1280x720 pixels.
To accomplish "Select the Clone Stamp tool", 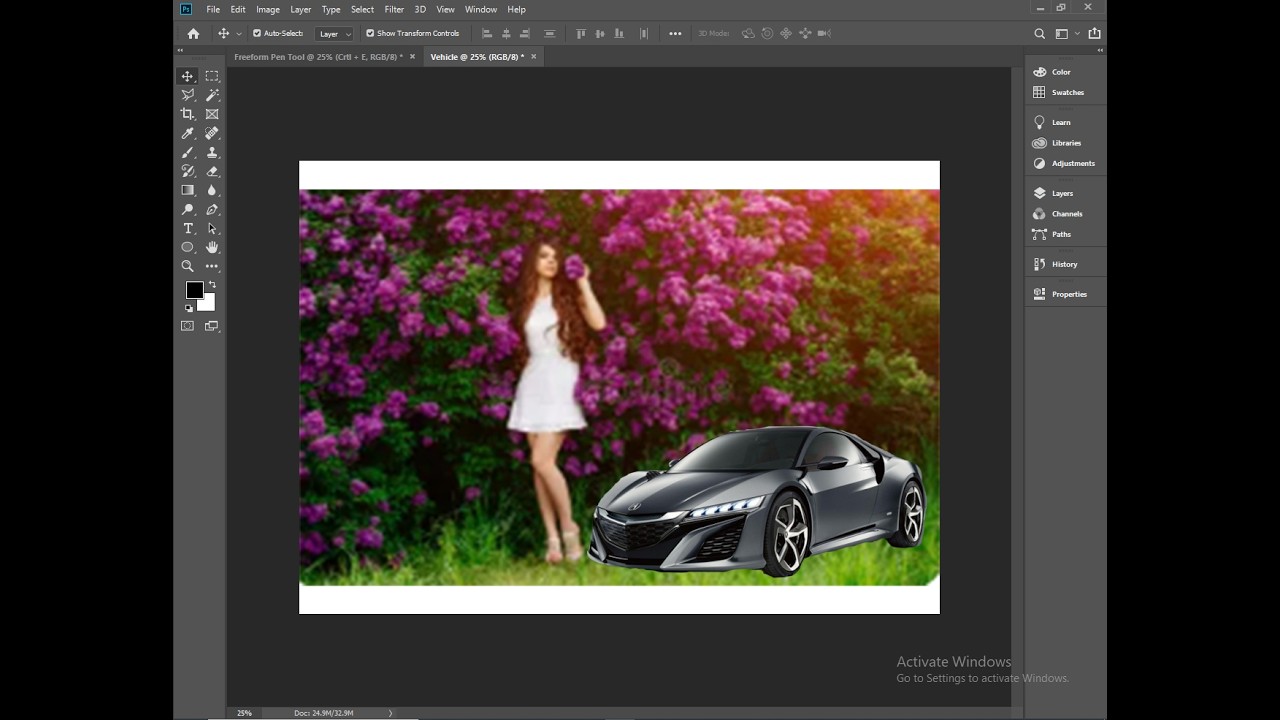I will coord(212,152).
